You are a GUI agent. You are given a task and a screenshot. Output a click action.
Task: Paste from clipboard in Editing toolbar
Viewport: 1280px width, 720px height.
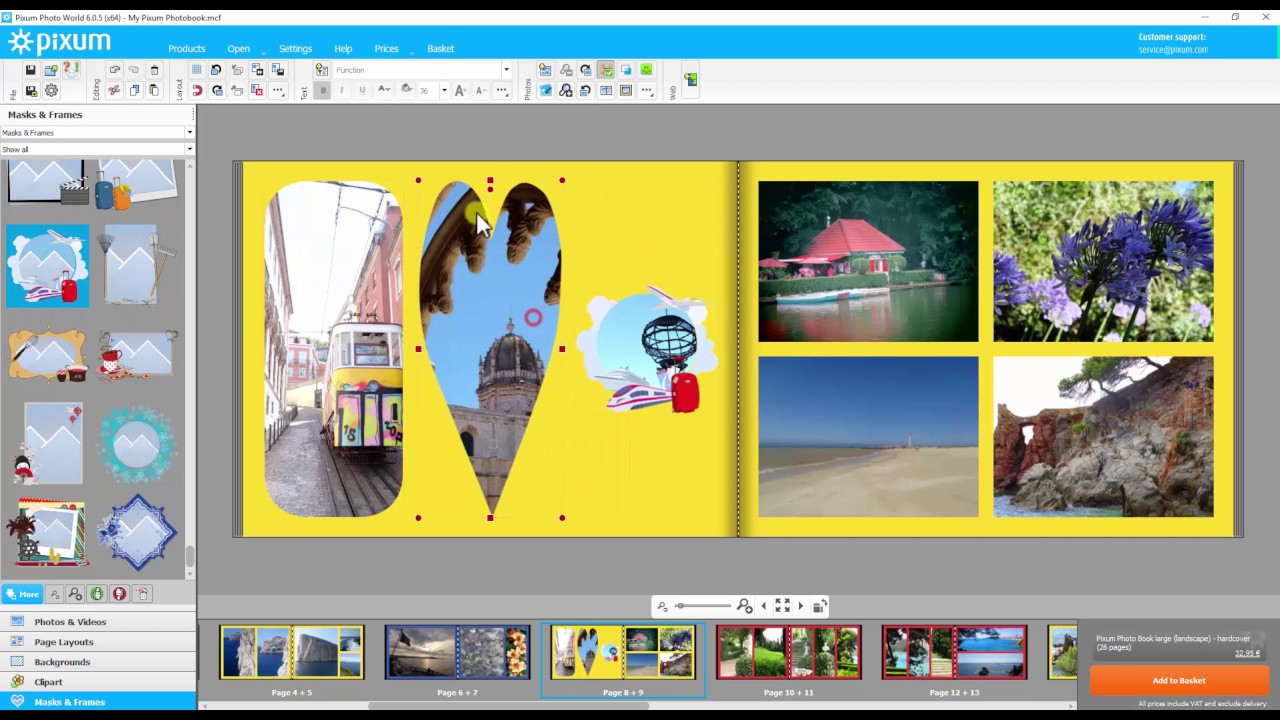point(154,91)
